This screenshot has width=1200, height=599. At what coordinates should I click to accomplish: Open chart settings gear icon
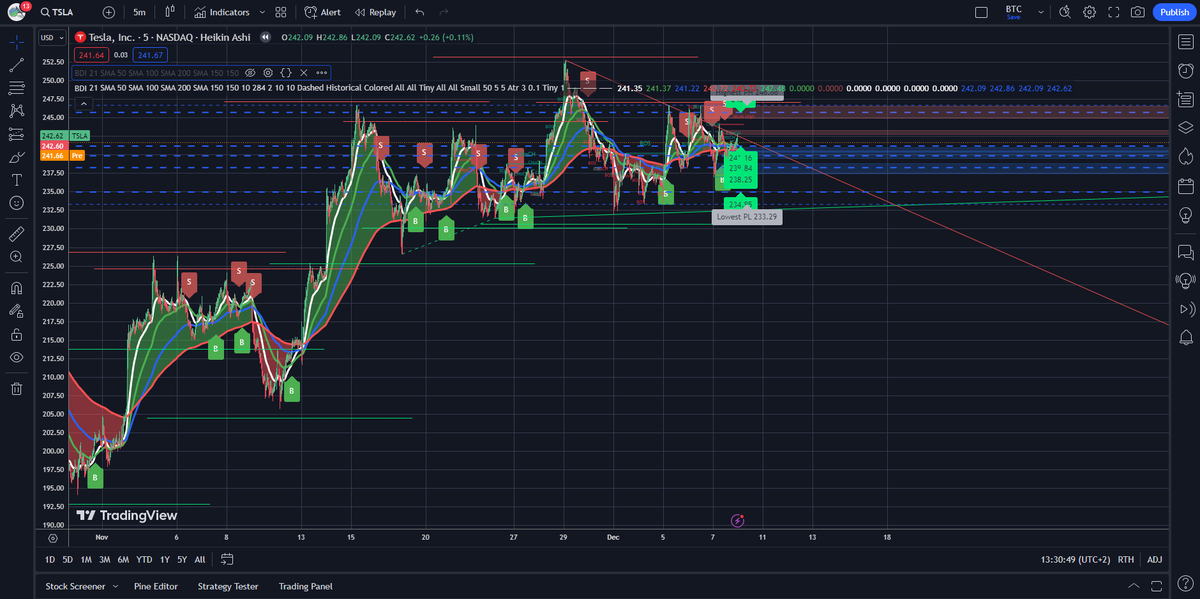click(x=1089, y=12)
